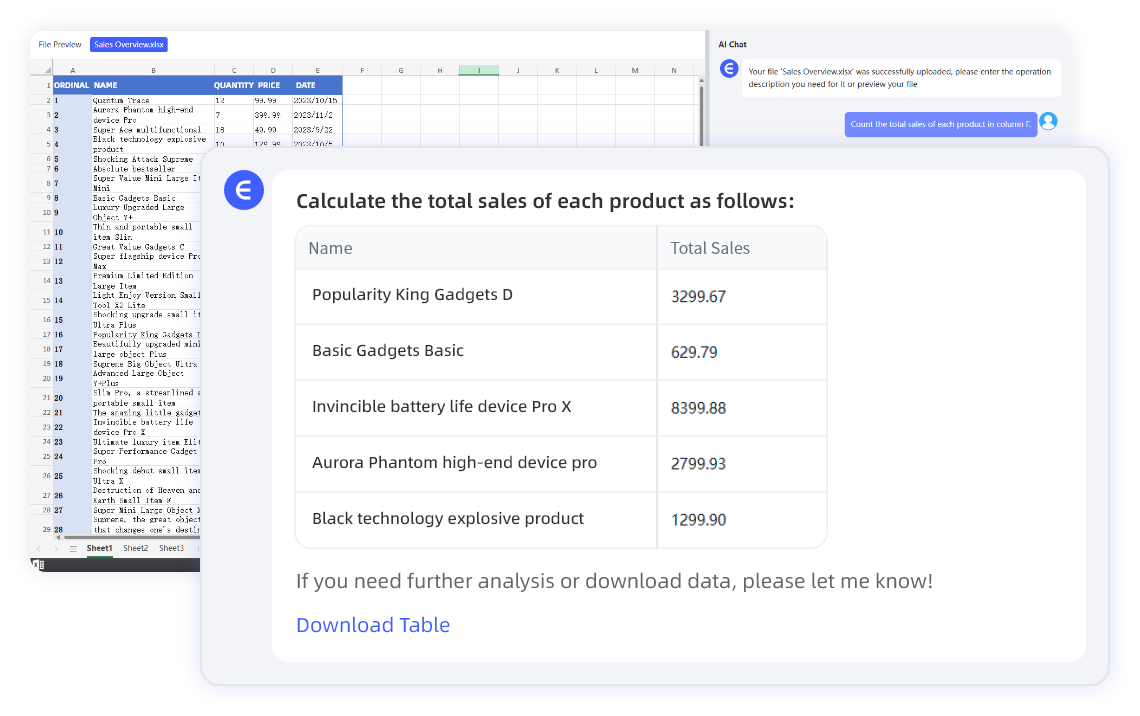This screenshot has width=1140, height=716.
Task: Switch to the Sheet3 tab
Action: click(x=172, y=548)
